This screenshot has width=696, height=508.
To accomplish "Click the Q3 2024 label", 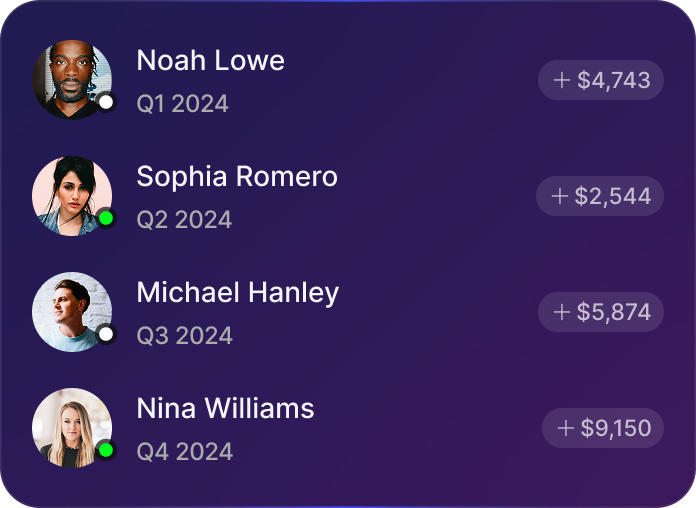I will pos(184,336).
